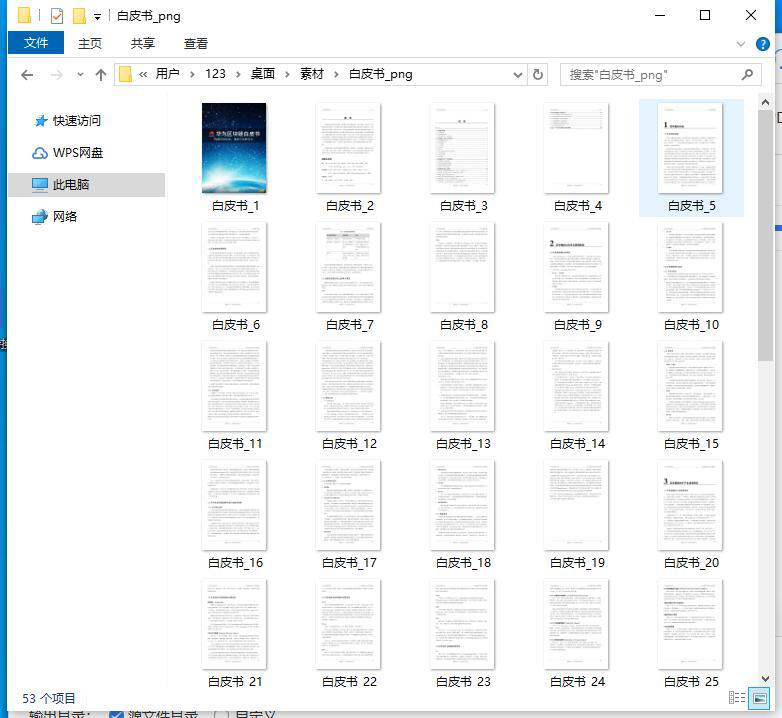Click the vertical scrollbar thumb

(766, 235)
